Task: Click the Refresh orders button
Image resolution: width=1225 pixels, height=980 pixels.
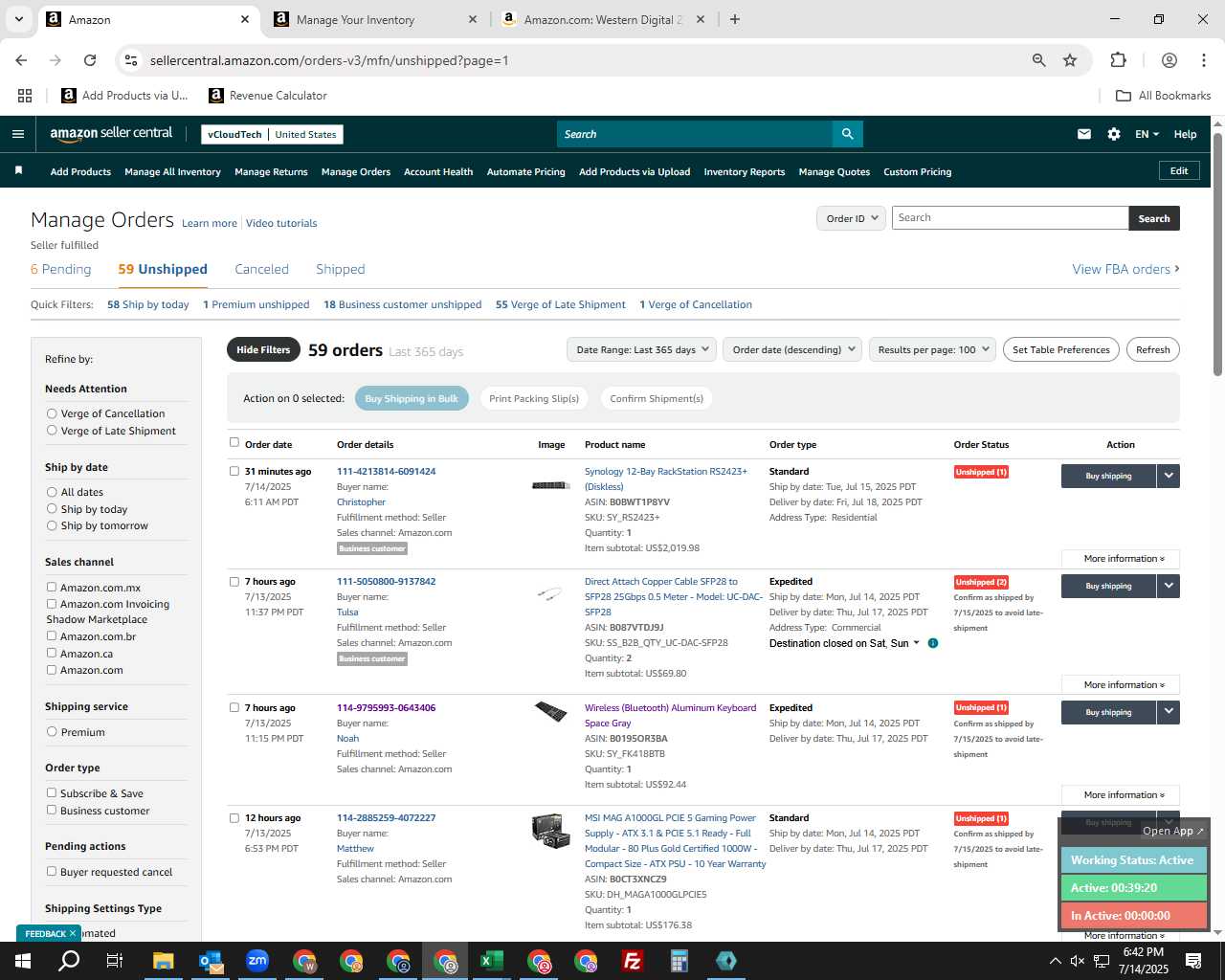Action: click(1152, 349)
